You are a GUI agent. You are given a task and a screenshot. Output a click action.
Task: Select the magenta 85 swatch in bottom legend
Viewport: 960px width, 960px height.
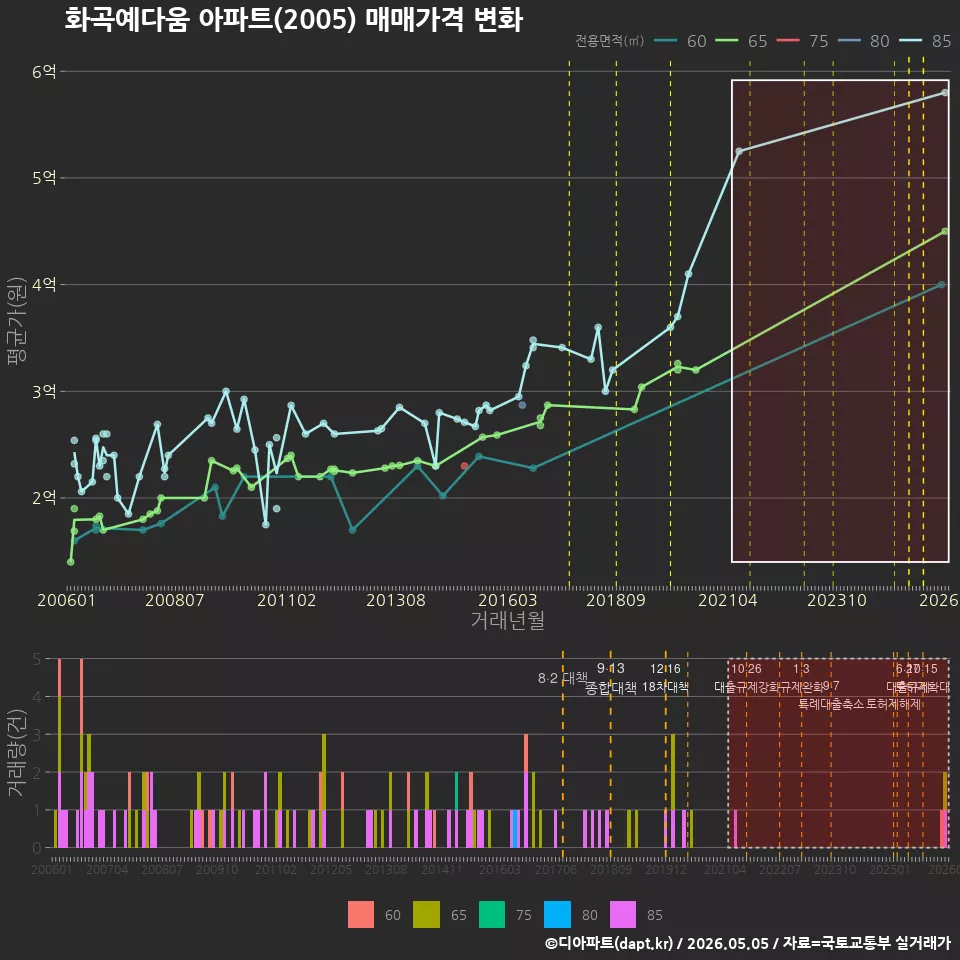pyautogui.click(x=623, y=915)
